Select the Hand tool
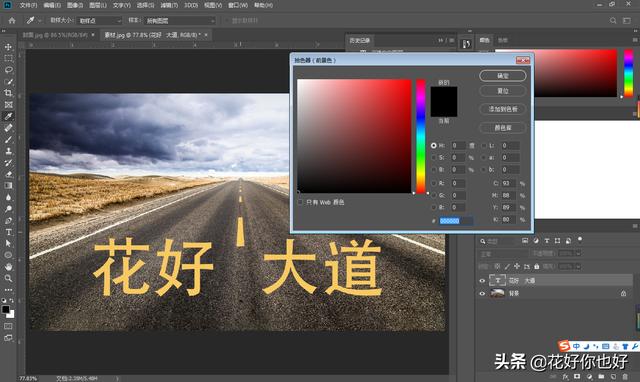The height and width of the screenshot is (382, 640). [8, 267]
